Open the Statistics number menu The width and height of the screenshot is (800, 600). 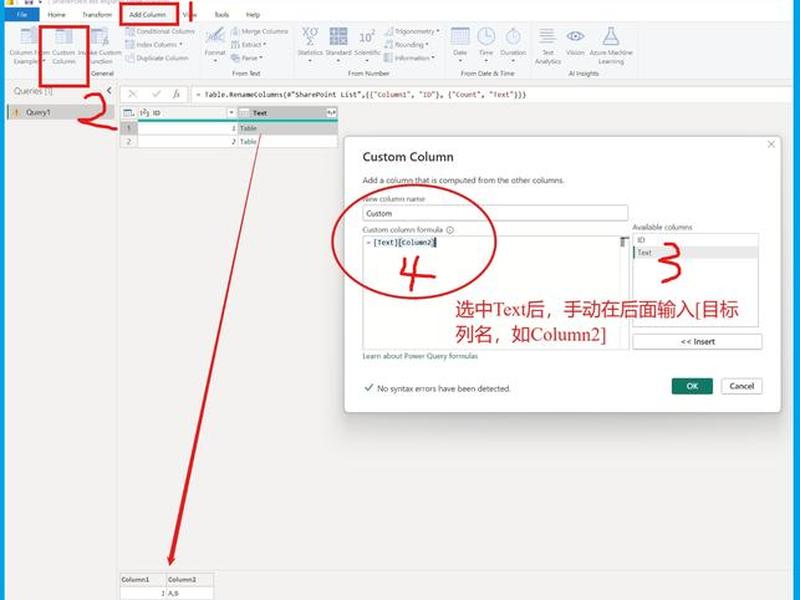pyautogui.click(x=310, y=45)
